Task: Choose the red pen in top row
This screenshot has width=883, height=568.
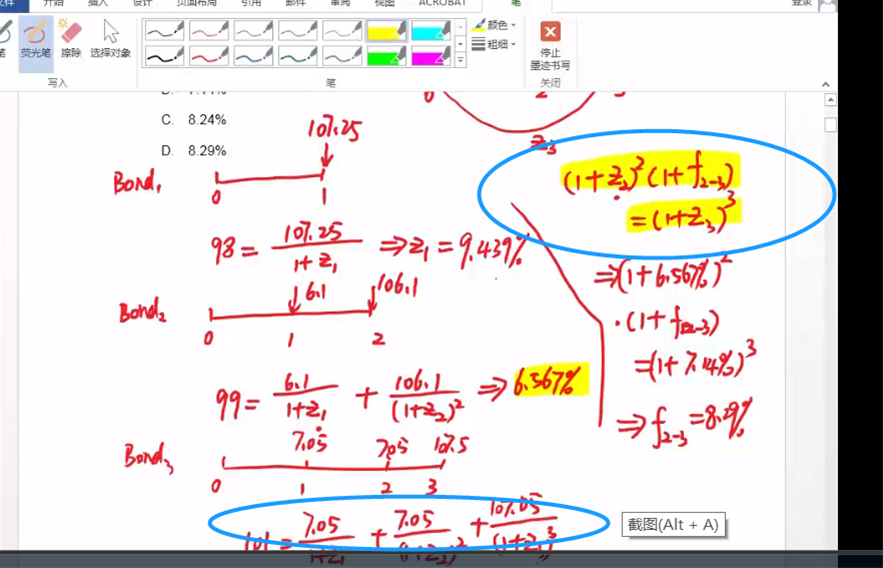Action: [208, 32]
